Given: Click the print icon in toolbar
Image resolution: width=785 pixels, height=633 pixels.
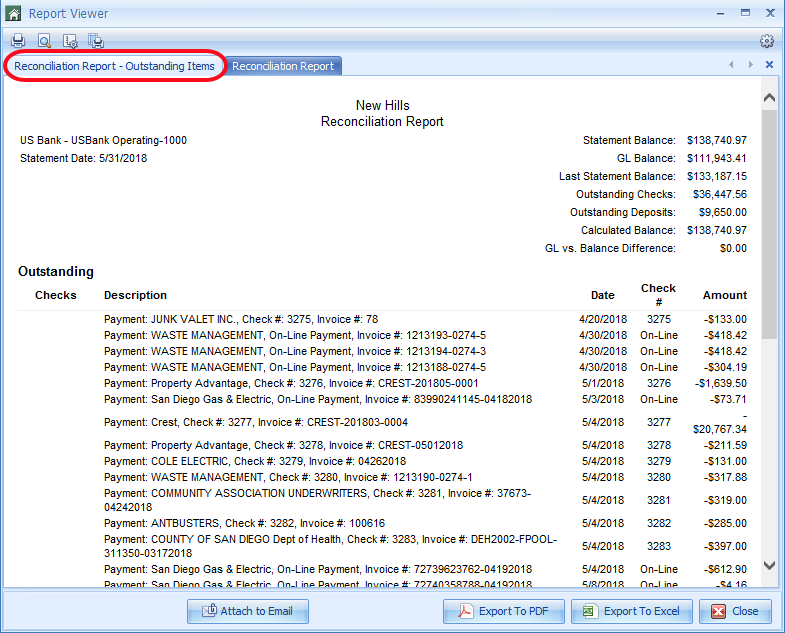Looking at the screenshot, I should 17,41.
